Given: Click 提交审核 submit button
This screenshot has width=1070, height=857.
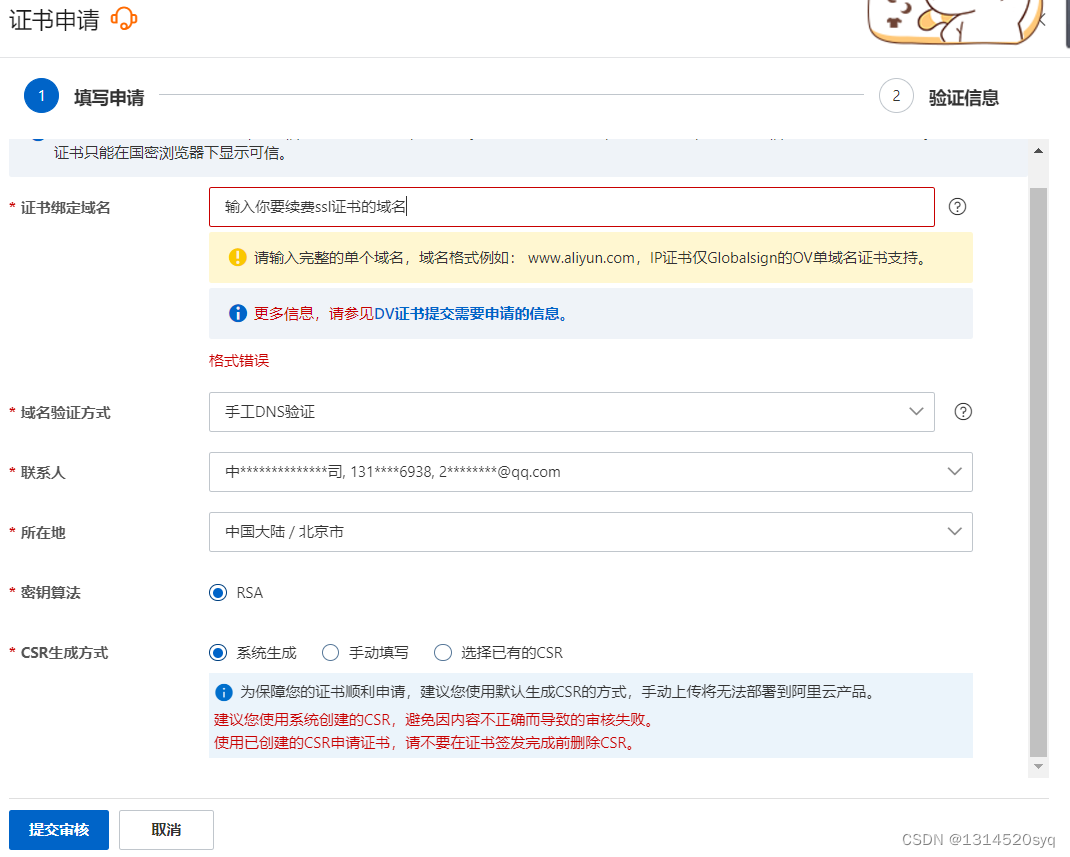Looking at the screenshot, I should pos(59,829).
